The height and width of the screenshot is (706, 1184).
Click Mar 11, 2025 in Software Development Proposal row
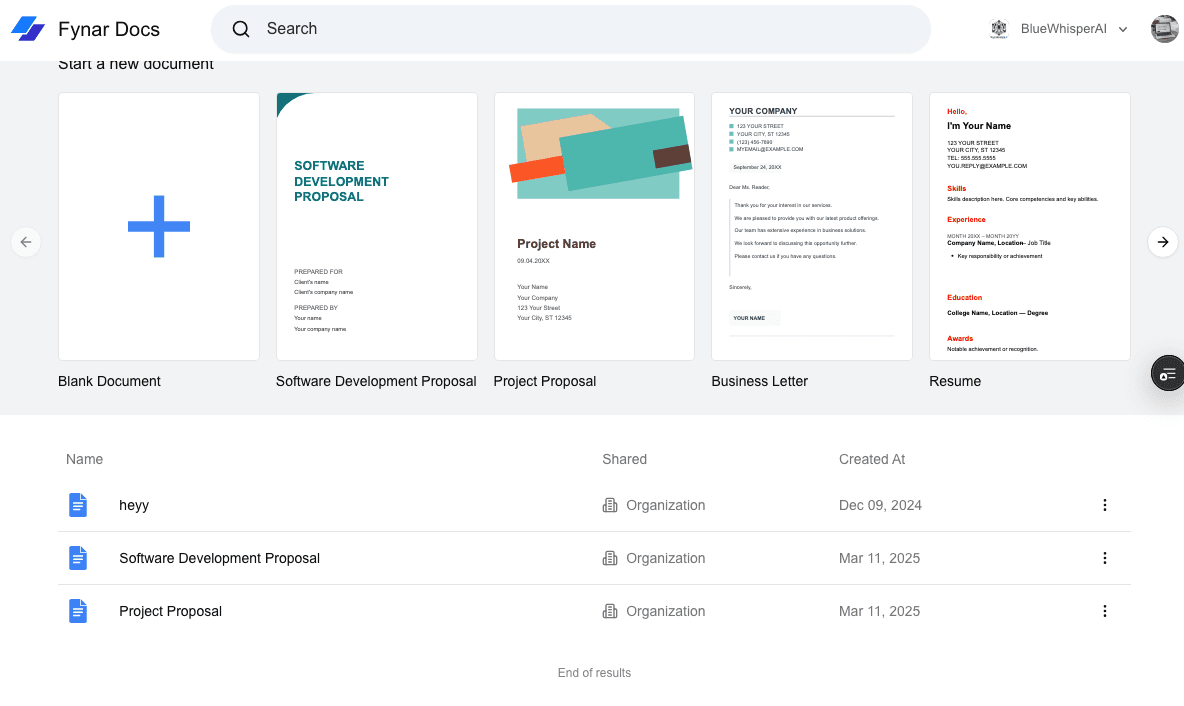[x=880, y=558]
